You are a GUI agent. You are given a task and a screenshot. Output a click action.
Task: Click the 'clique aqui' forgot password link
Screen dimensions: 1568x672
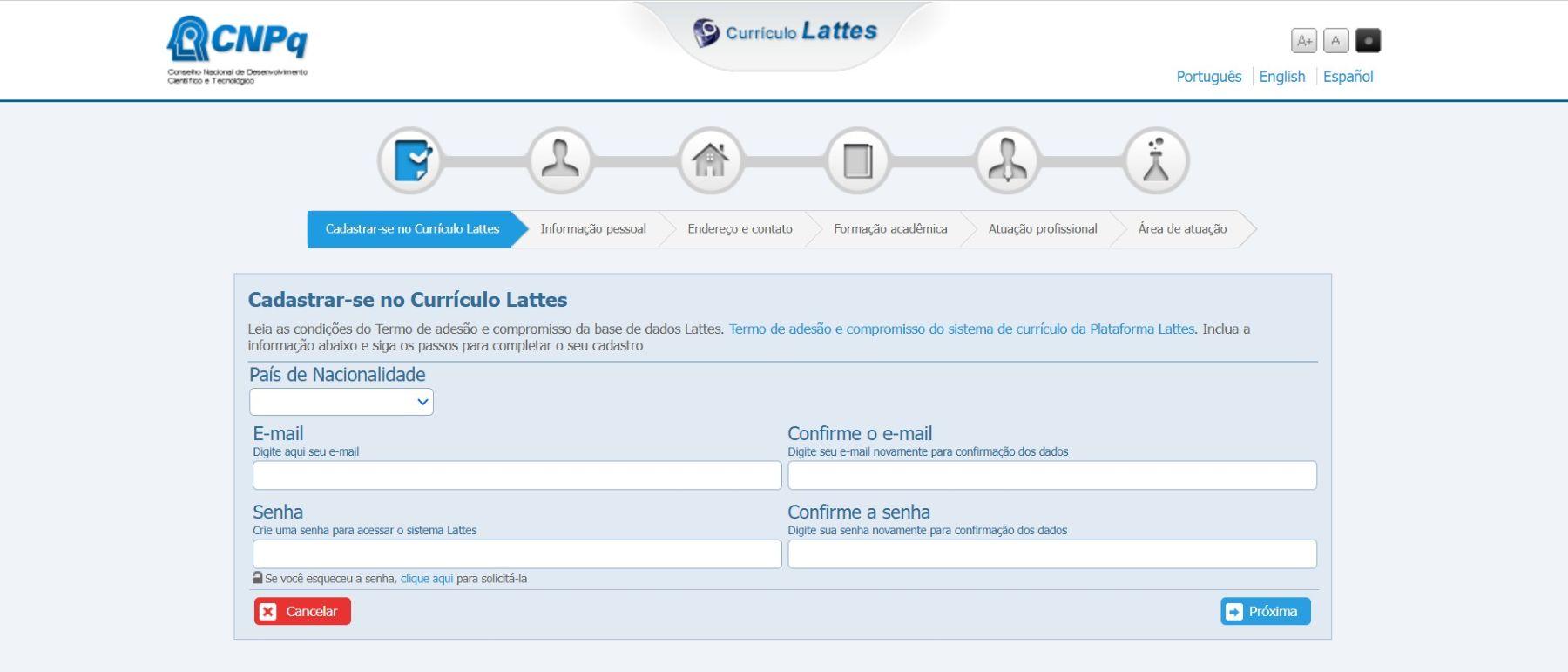(427, 579)
